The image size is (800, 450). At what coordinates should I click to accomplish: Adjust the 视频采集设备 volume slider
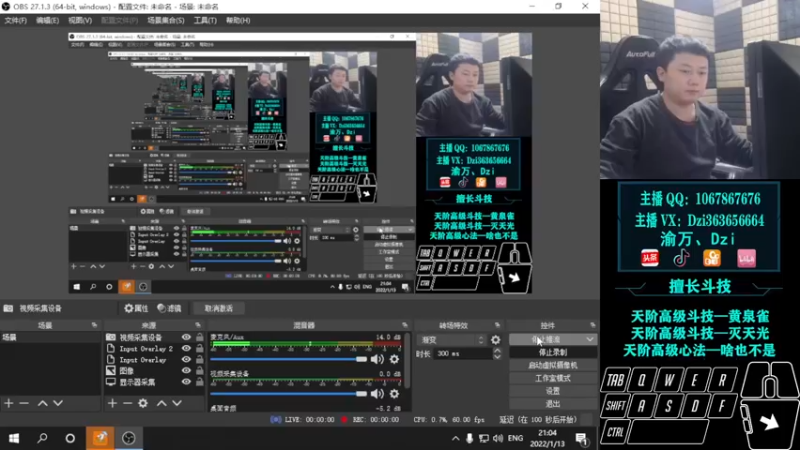(x=288, y=393)
